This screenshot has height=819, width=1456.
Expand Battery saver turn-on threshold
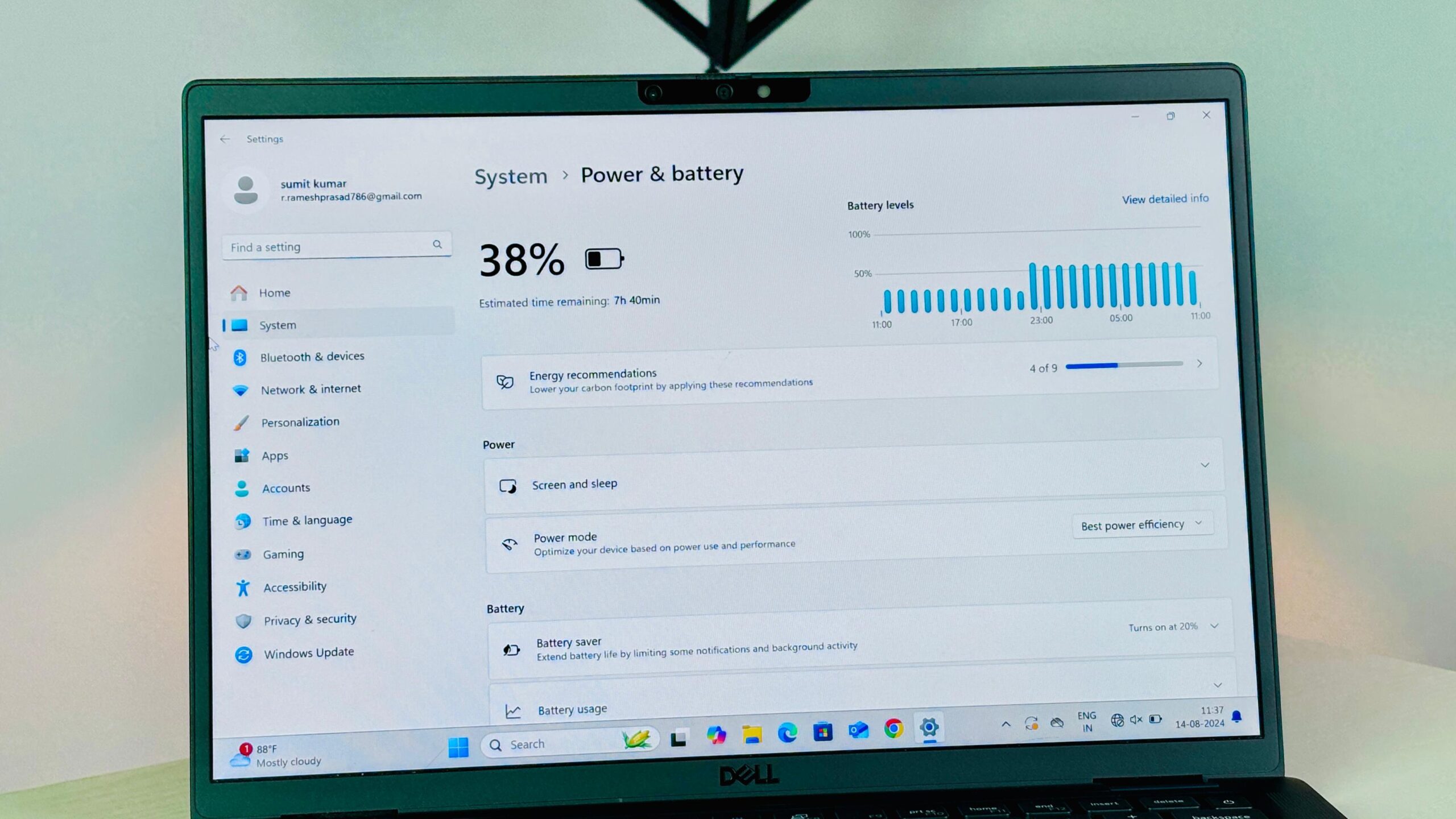tap(1212, 627)
